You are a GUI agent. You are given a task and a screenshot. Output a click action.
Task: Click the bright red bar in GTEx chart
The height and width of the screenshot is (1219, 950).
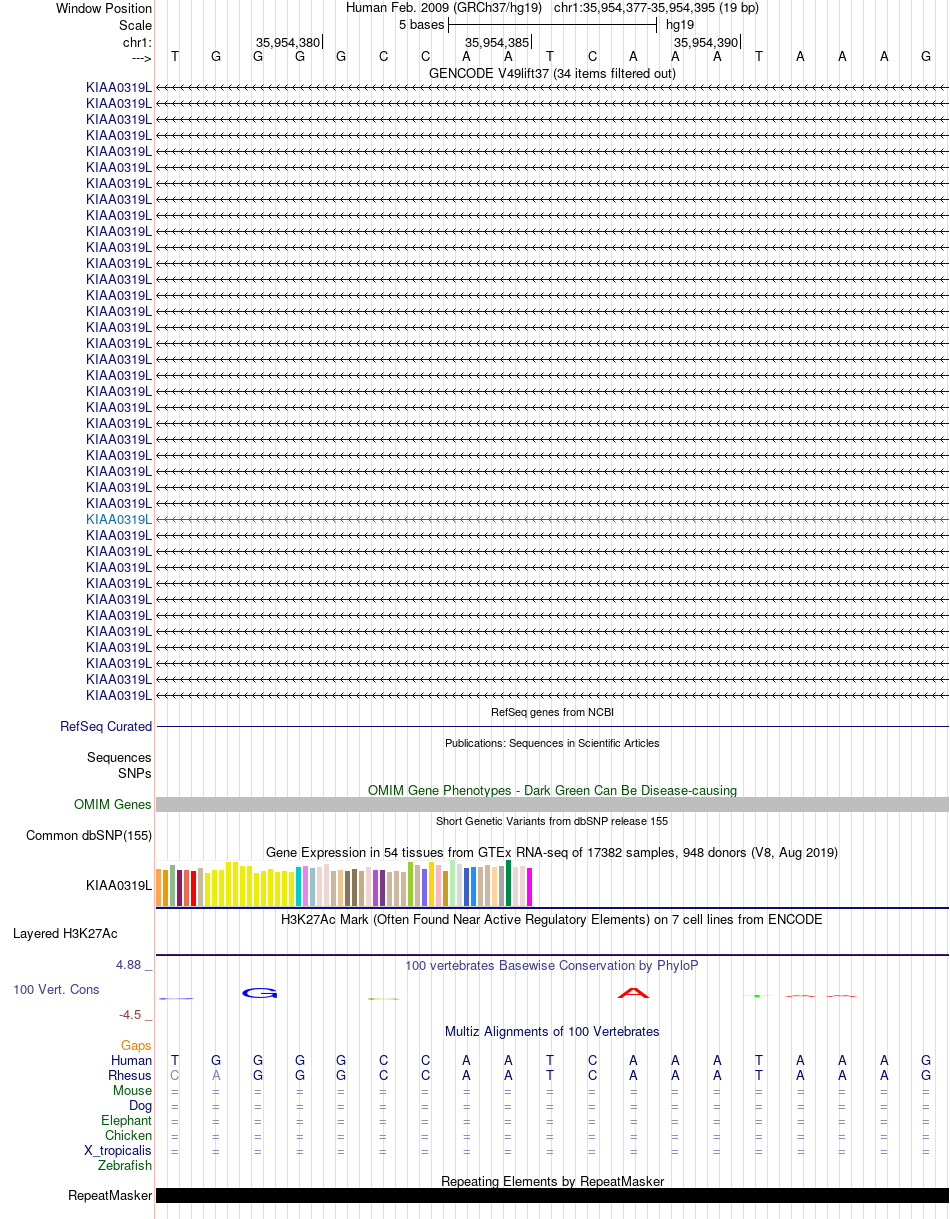[x=193, y=888]
